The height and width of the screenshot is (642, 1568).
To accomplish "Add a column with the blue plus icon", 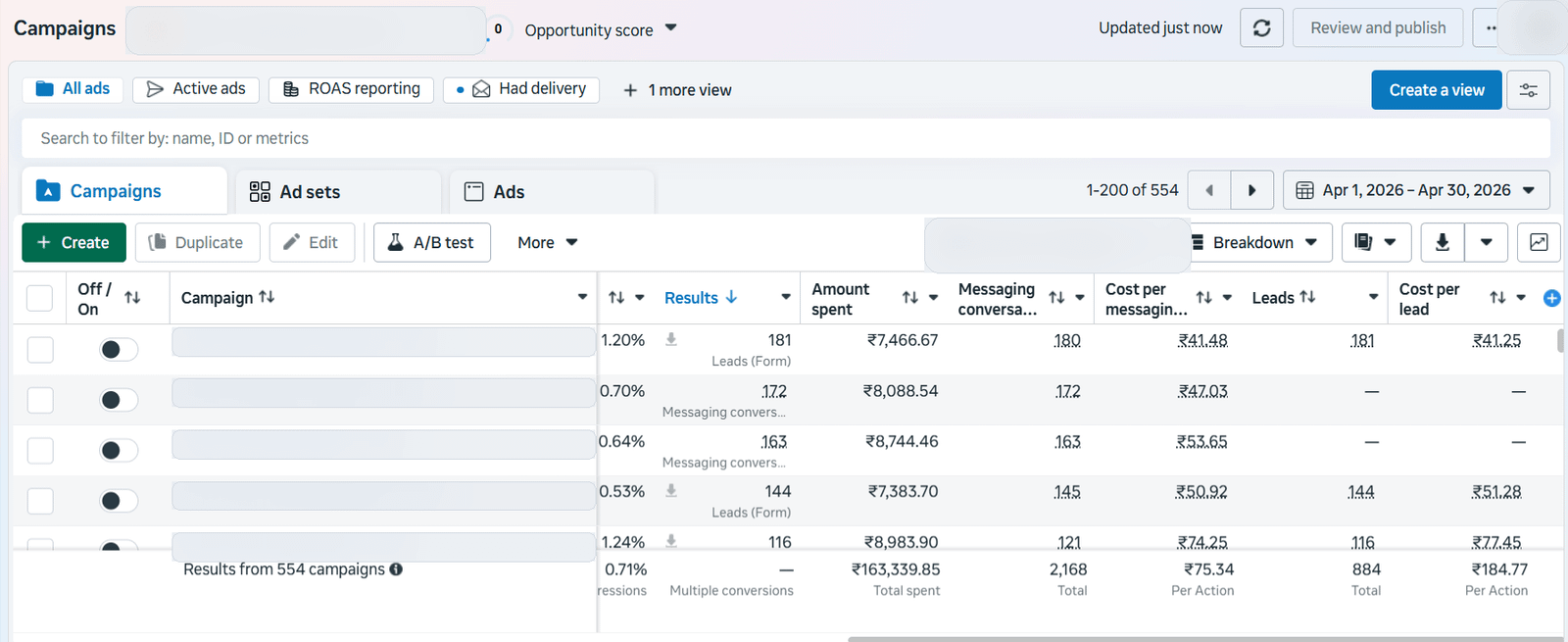I will [1551, 298].
